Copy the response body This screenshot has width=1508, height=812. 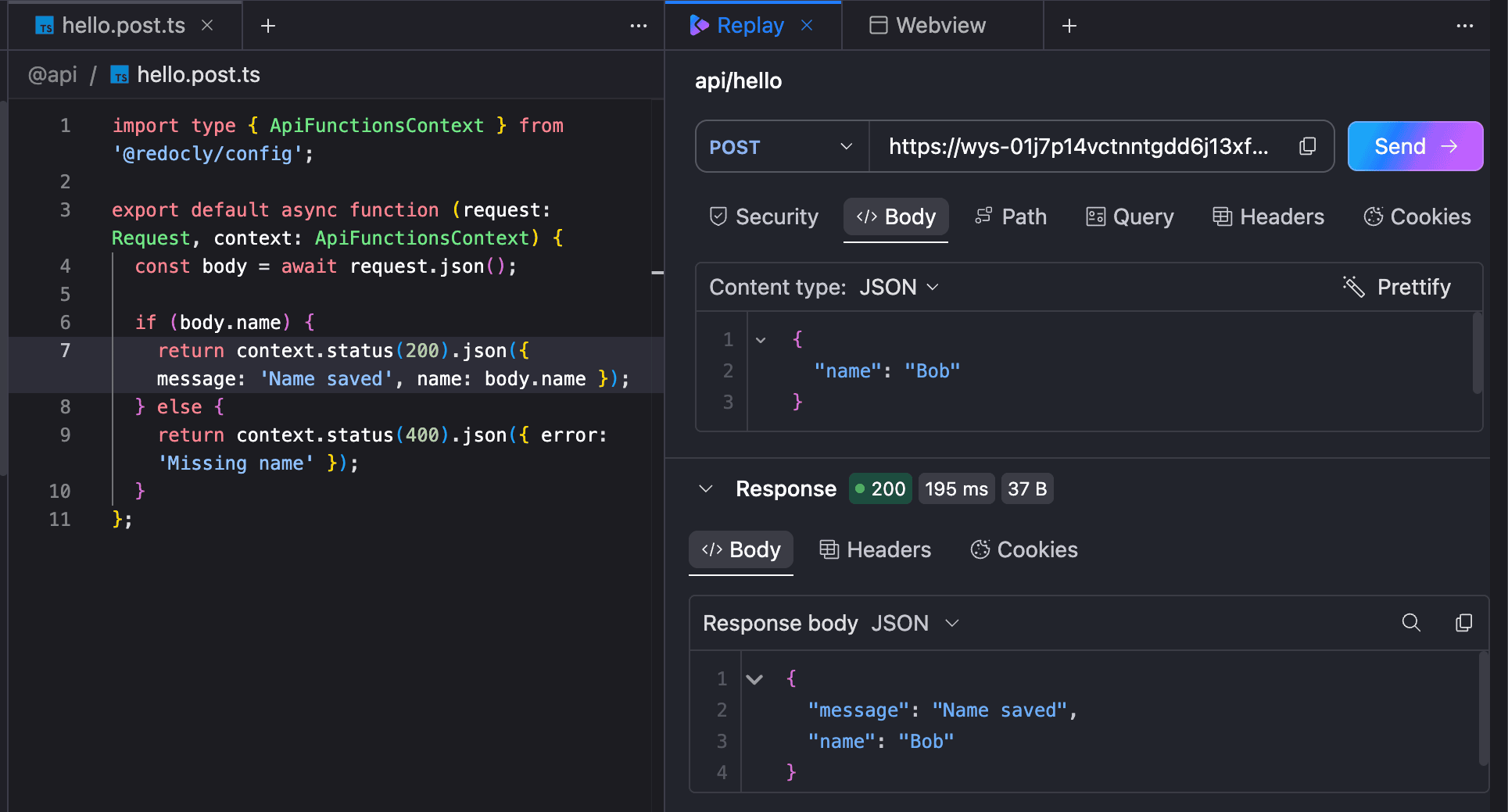coord(1463,623)
